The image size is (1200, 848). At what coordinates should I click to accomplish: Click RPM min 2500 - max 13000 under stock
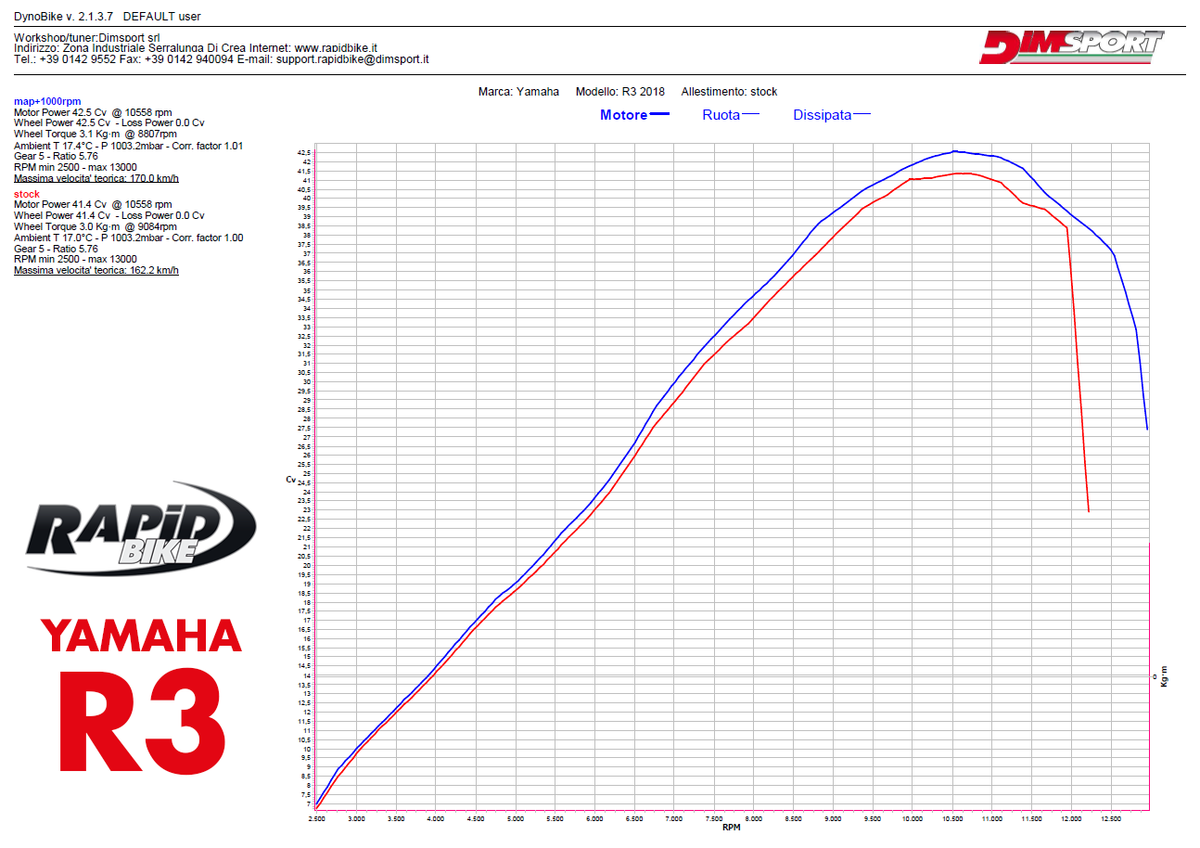(x=75, y=260)
